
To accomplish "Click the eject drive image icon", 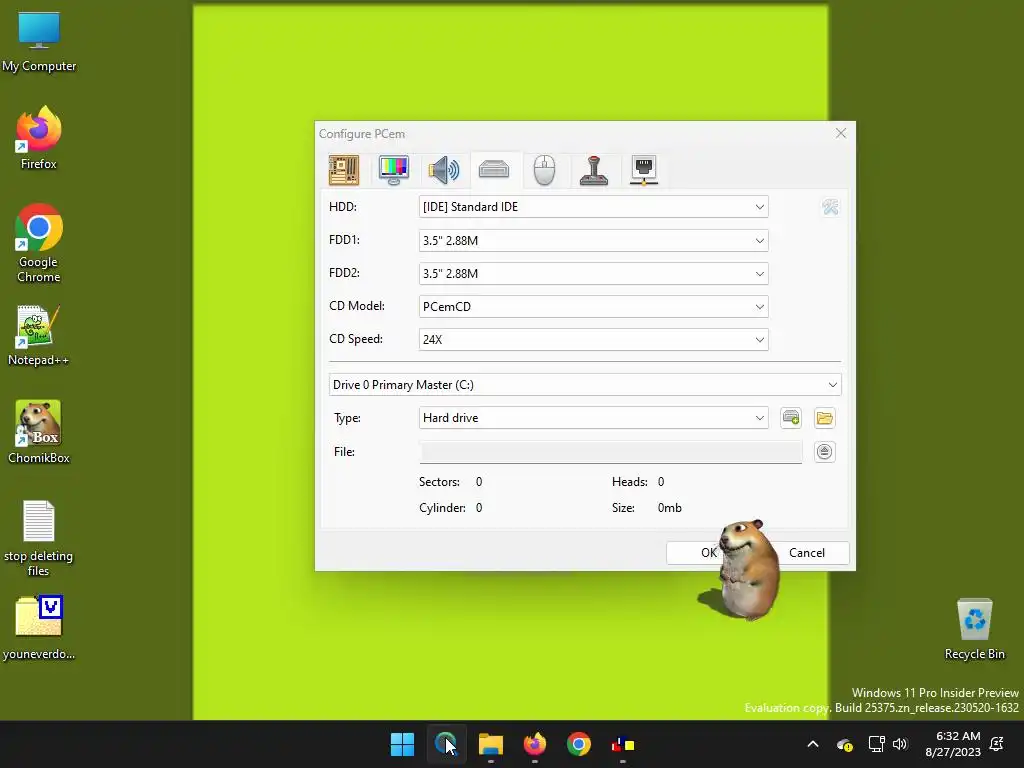I will [x=825, y=452].
